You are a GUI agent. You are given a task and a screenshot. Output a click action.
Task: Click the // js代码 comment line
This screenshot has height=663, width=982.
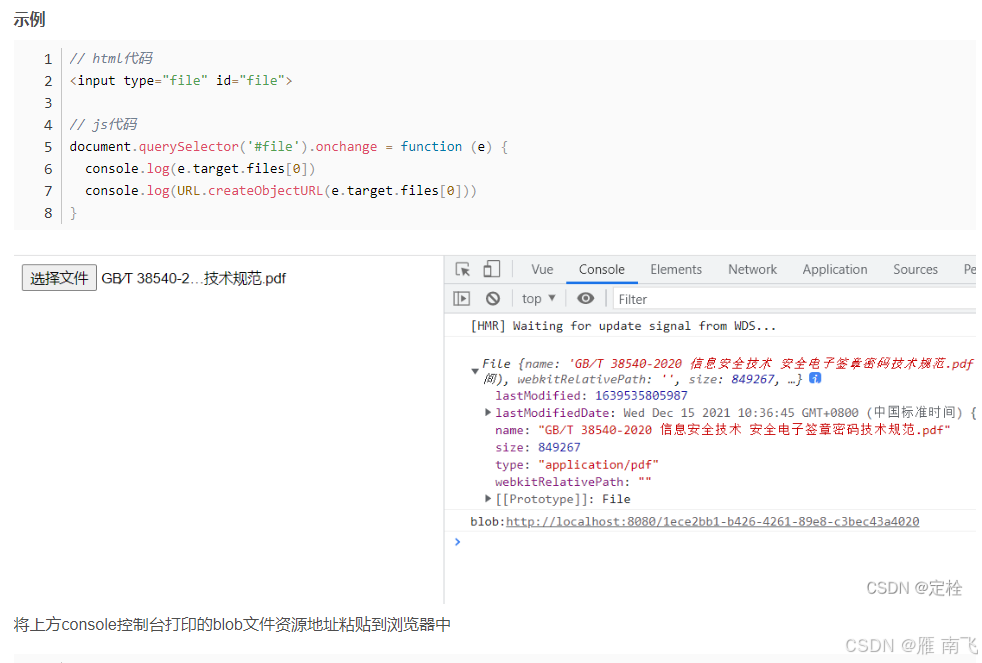coord(103,125)
